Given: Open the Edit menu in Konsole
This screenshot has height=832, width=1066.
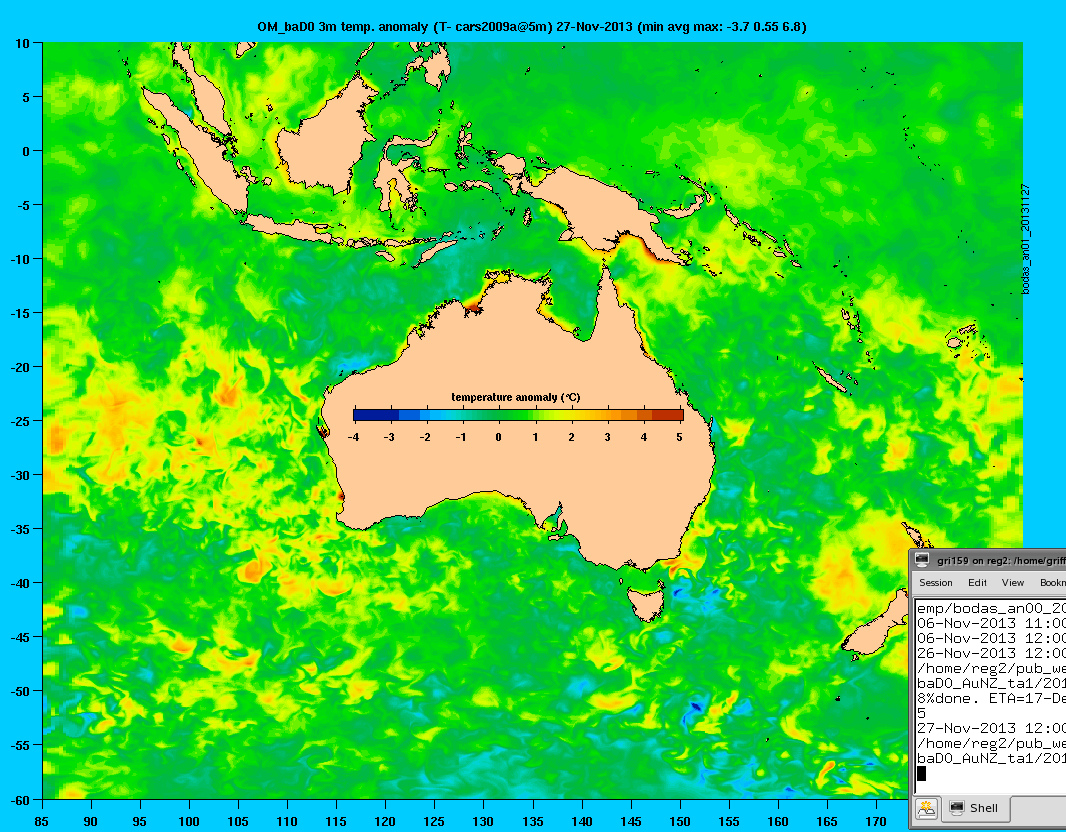Looking at the screenshot, I should coord(977,583).
